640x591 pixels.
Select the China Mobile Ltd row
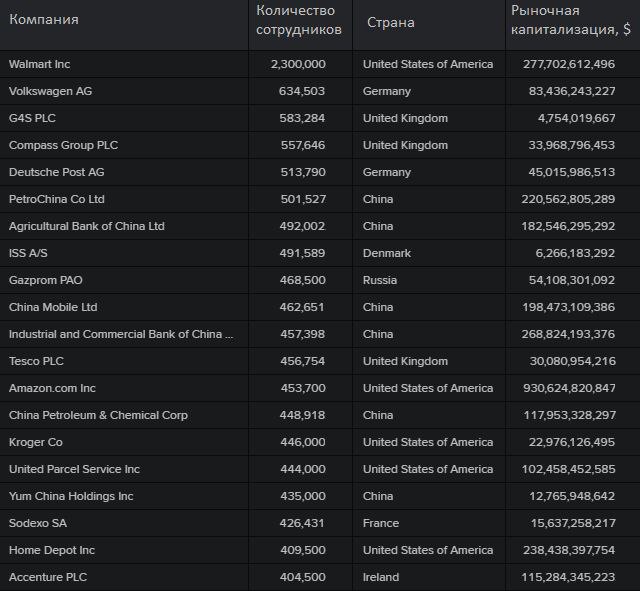(x=320, y=307)
